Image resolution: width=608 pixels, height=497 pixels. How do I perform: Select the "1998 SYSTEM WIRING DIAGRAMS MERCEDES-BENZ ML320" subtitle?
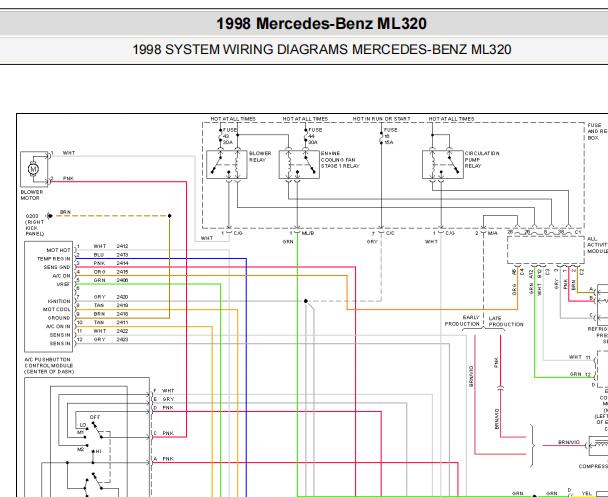[321, 50]
